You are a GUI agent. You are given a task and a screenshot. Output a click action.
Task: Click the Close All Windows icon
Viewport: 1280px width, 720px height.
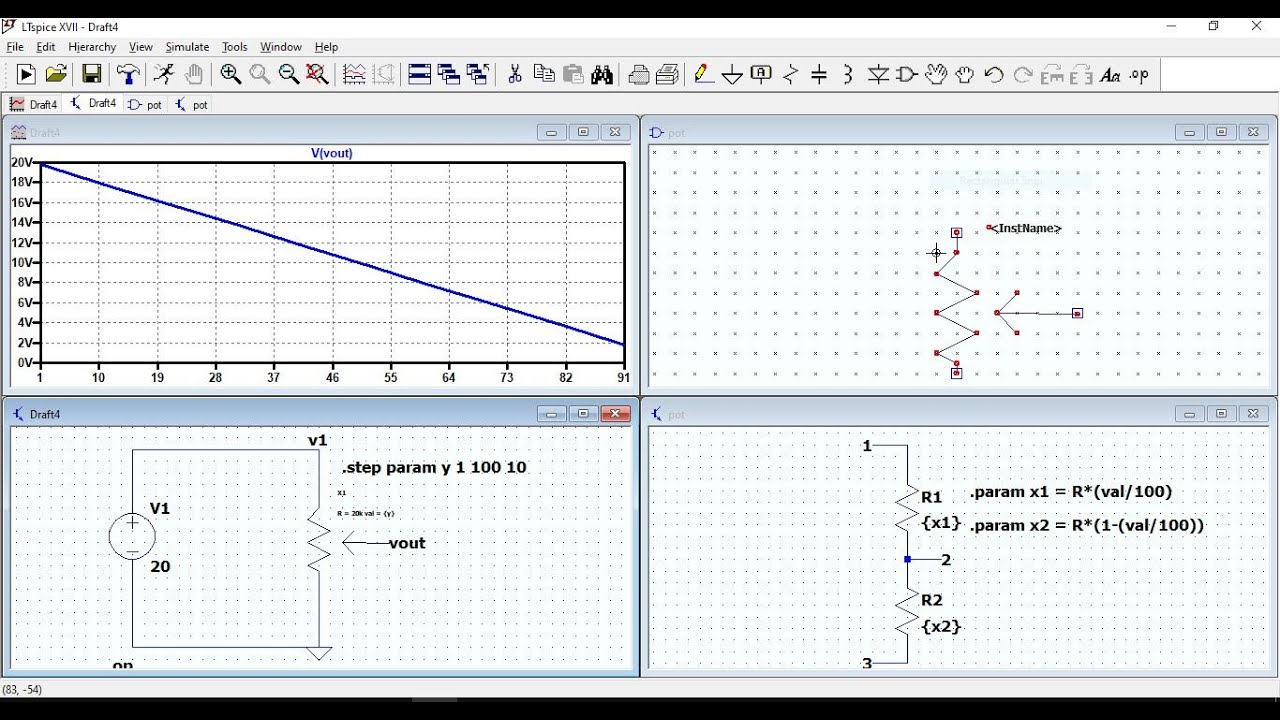coord(478,74)
